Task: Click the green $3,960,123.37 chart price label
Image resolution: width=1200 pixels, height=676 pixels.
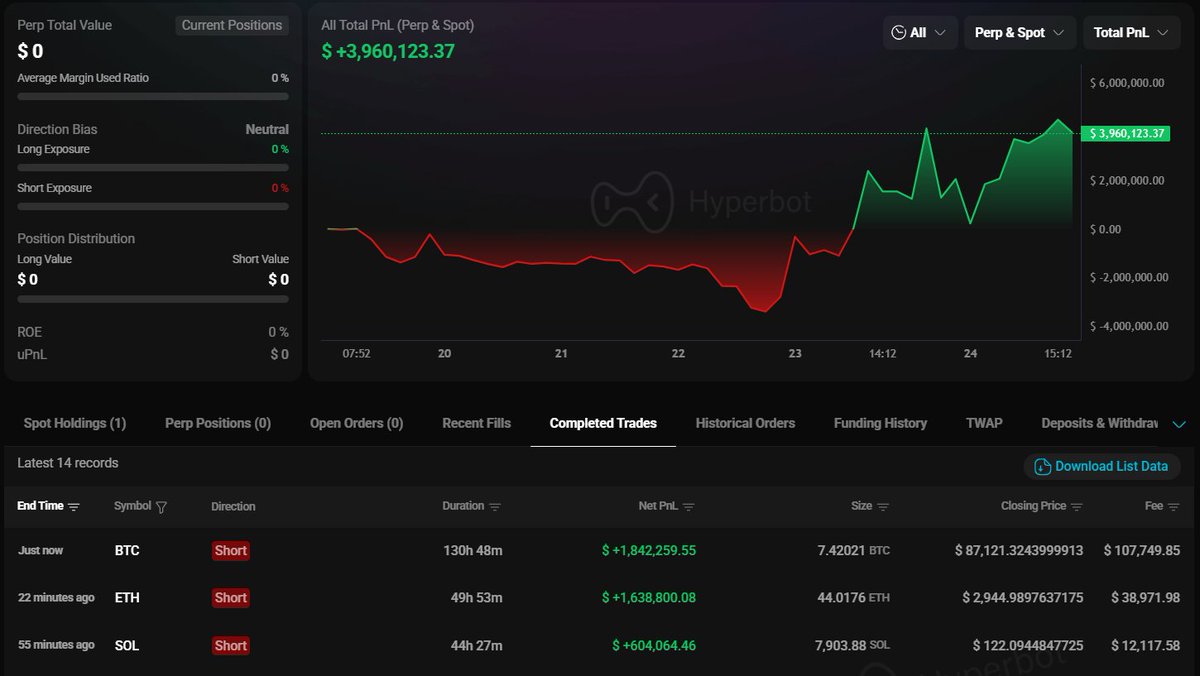Action: pyautogui.click(x=1127, y=133)
